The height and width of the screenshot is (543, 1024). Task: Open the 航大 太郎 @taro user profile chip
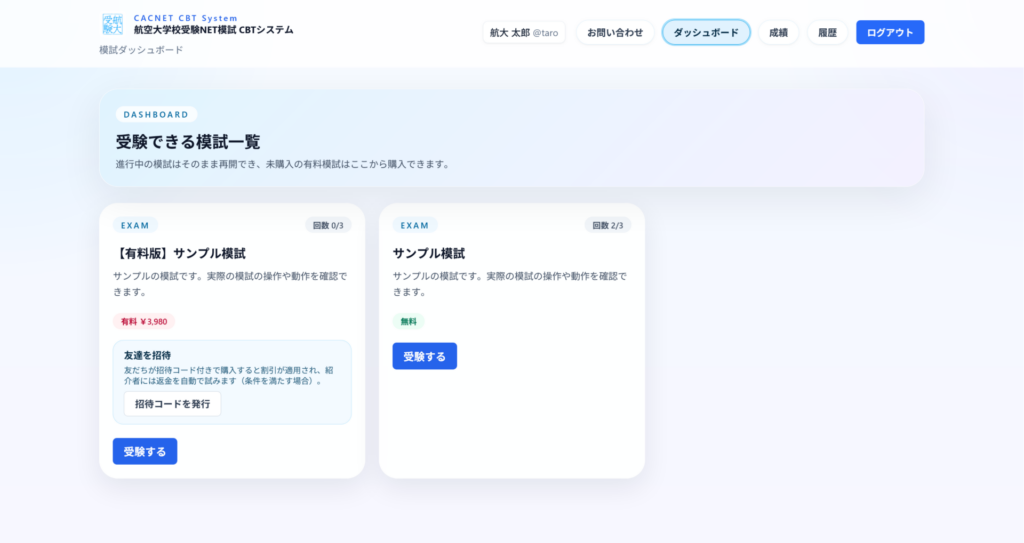pos(523,33)
